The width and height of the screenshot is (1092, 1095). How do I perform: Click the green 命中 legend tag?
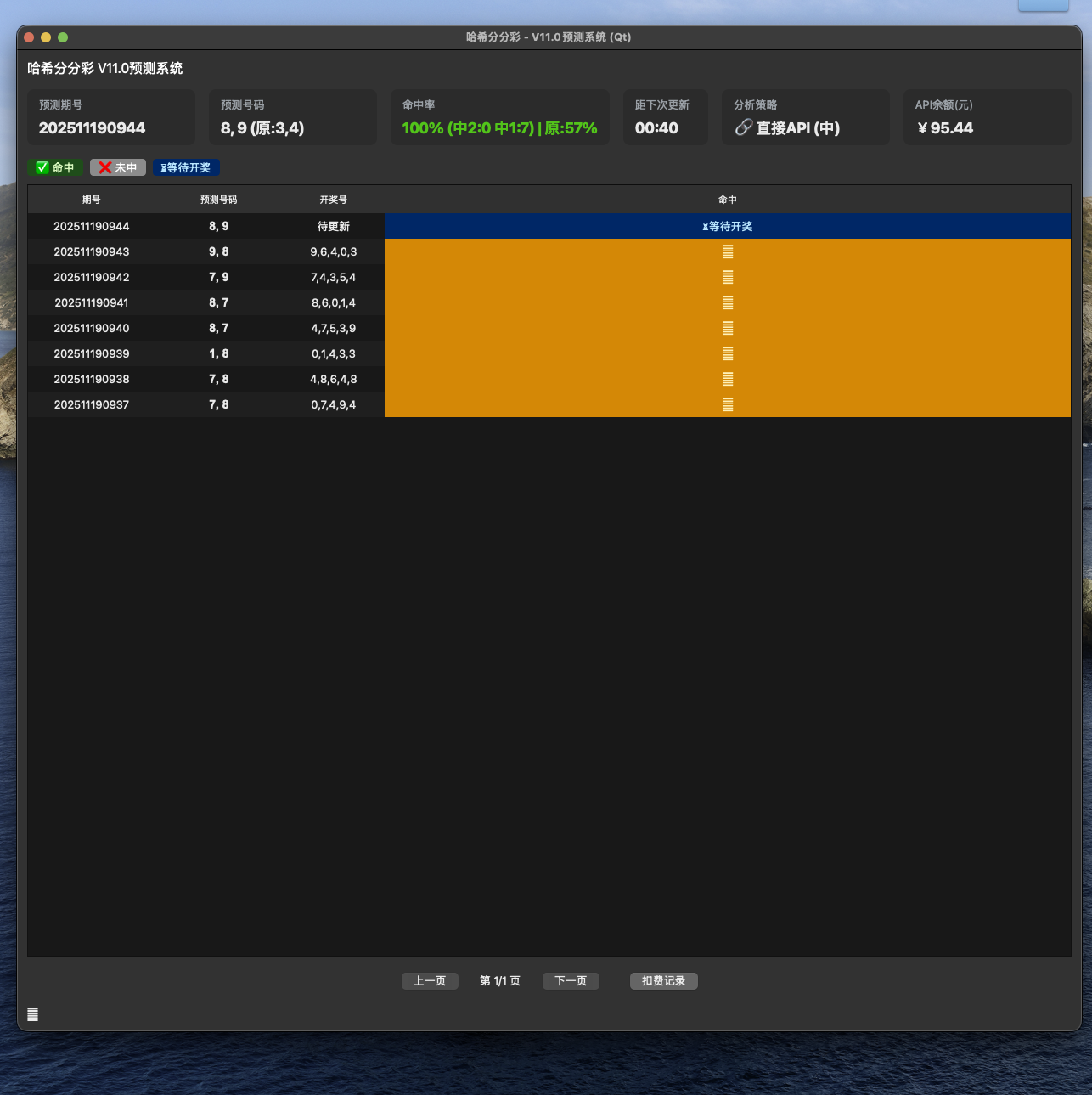(55, 167)
